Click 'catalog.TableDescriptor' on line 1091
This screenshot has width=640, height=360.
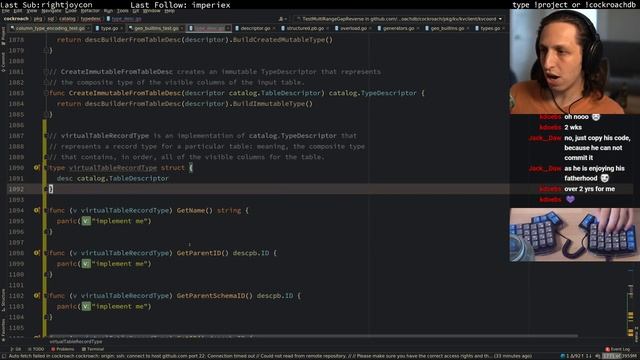(x=122, y=178)
